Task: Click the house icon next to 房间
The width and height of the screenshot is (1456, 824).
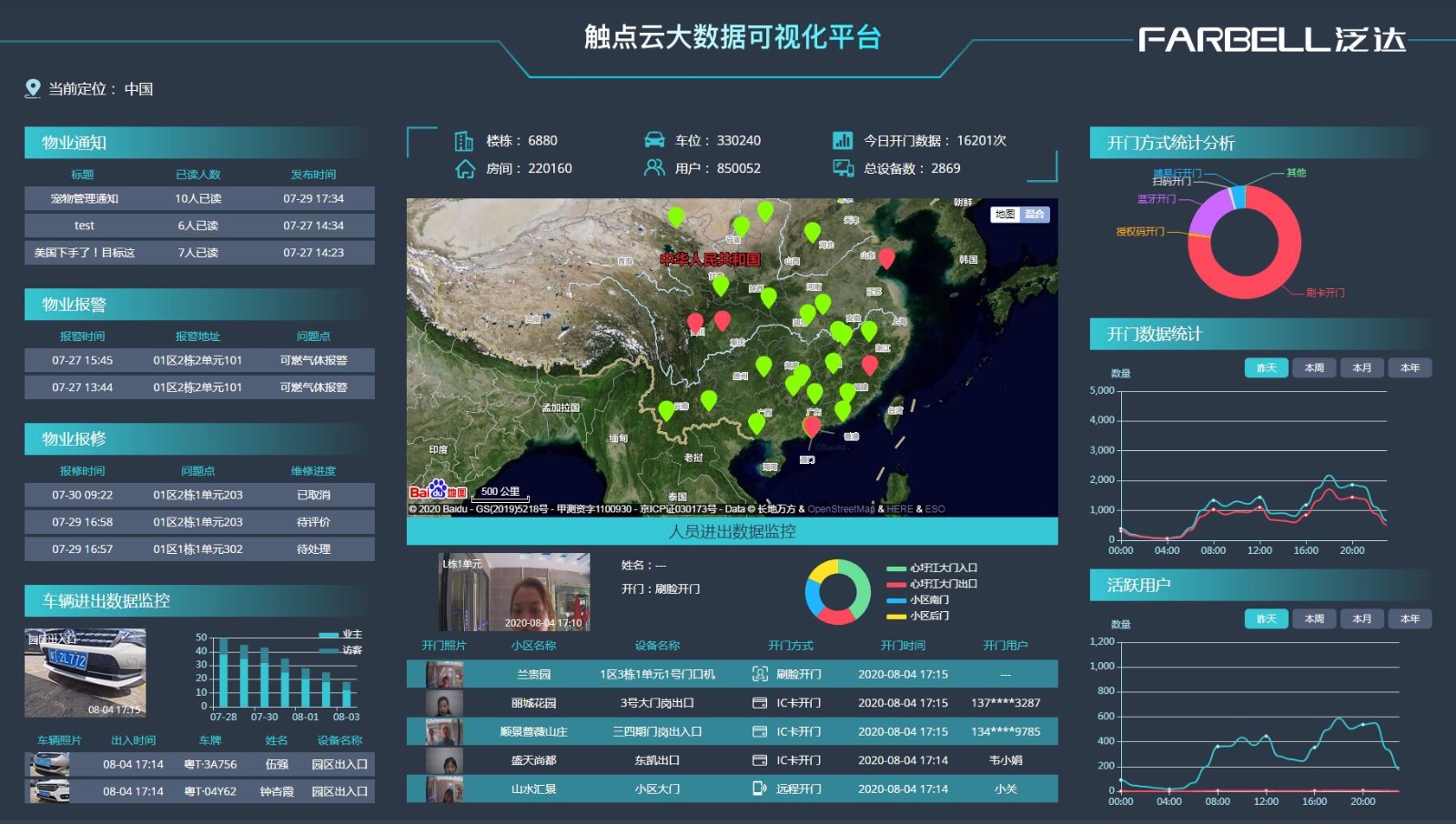Action: [x=465, y=168]
